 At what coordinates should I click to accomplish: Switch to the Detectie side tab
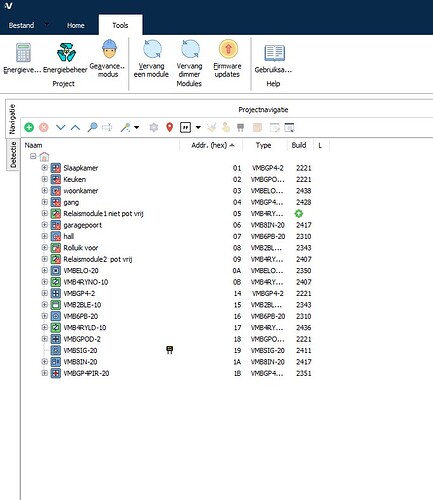[13, 155]
